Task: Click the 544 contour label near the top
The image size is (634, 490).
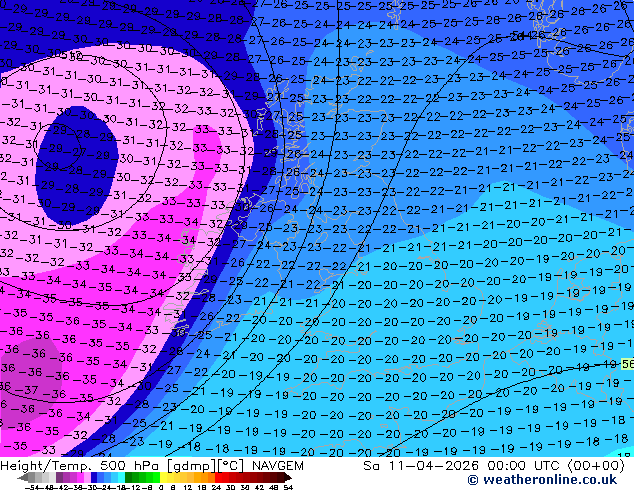Action: [x=518, y=35]
